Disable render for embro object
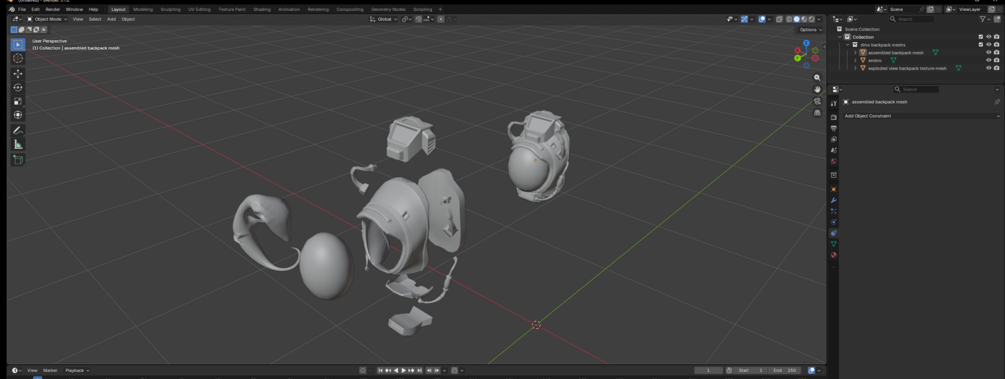This screenshot has width=1005, height=379. (x=996, y=60)
